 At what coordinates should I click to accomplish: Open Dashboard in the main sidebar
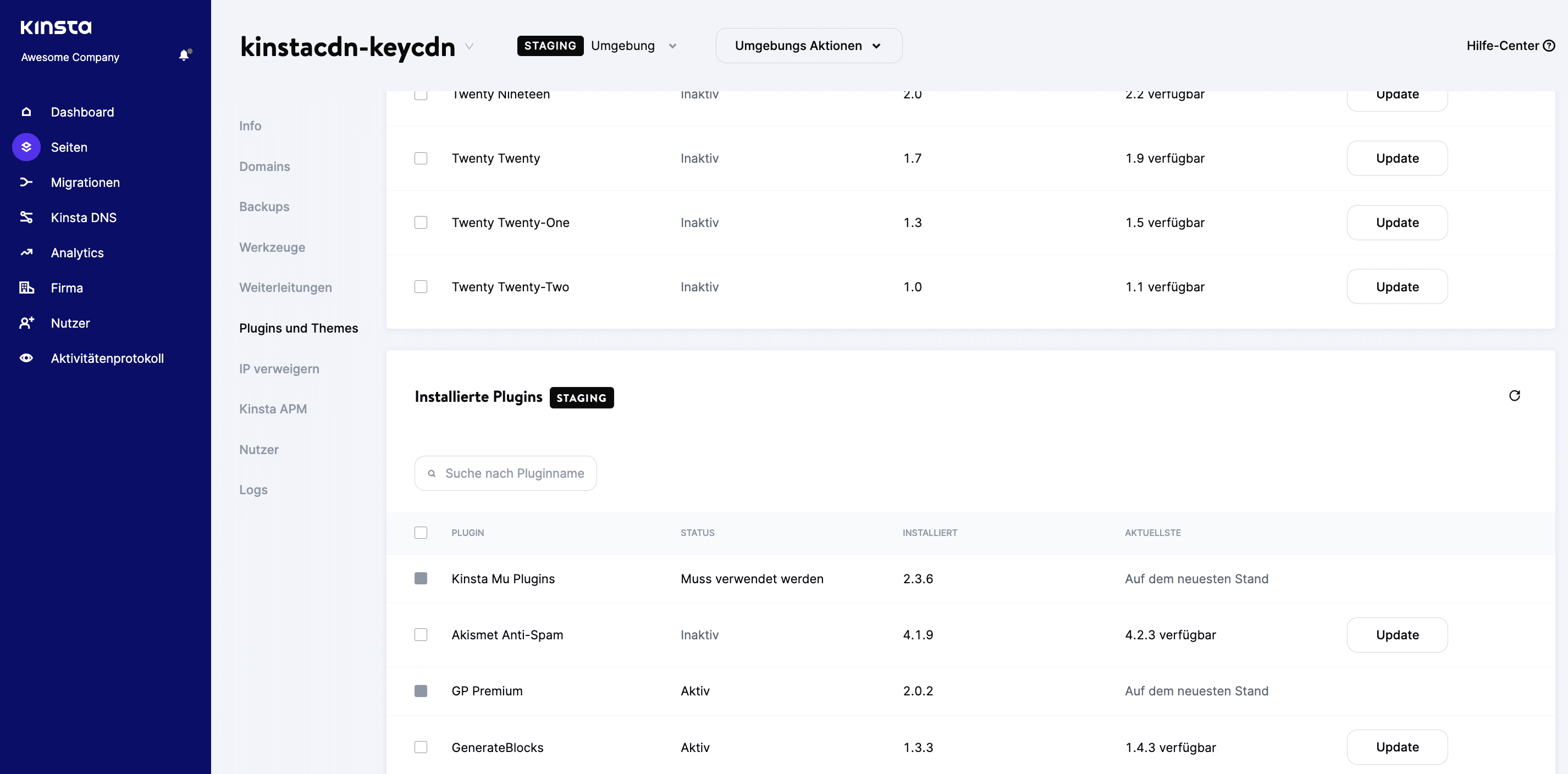(82, 112)
